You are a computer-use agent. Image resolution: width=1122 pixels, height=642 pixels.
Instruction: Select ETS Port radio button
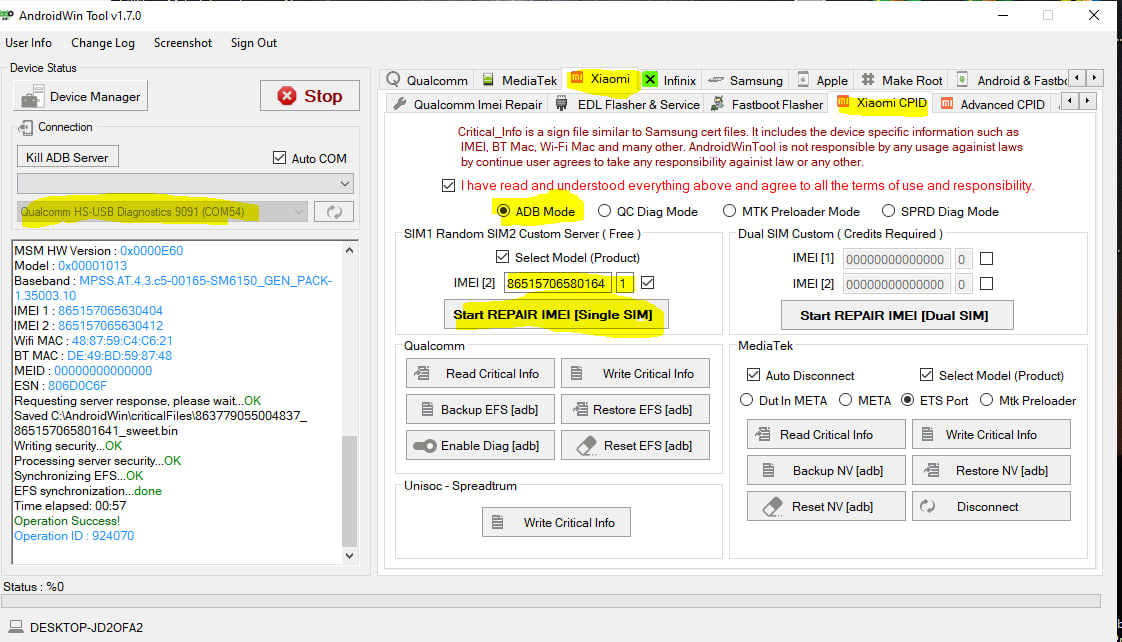[907, 400]
